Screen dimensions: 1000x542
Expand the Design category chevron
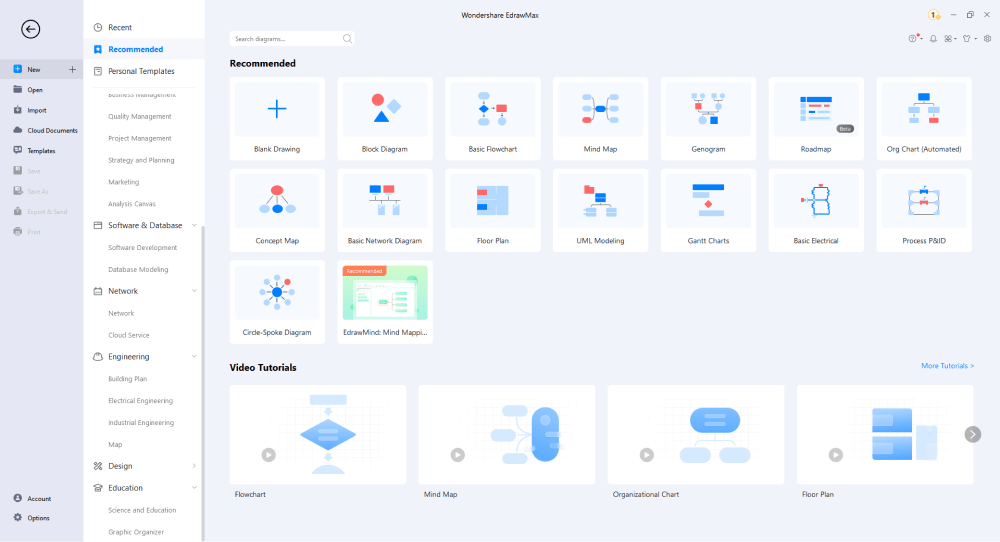pyautogui.click(x=194, y=466)
